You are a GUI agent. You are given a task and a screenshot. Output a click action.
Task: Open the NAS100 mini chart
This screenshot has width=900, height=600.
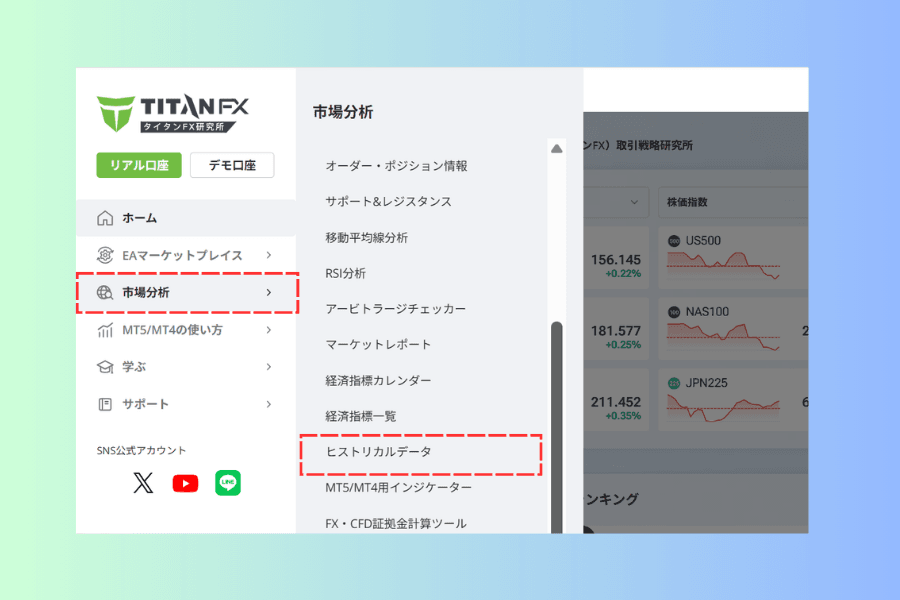[x=724, y=337]
